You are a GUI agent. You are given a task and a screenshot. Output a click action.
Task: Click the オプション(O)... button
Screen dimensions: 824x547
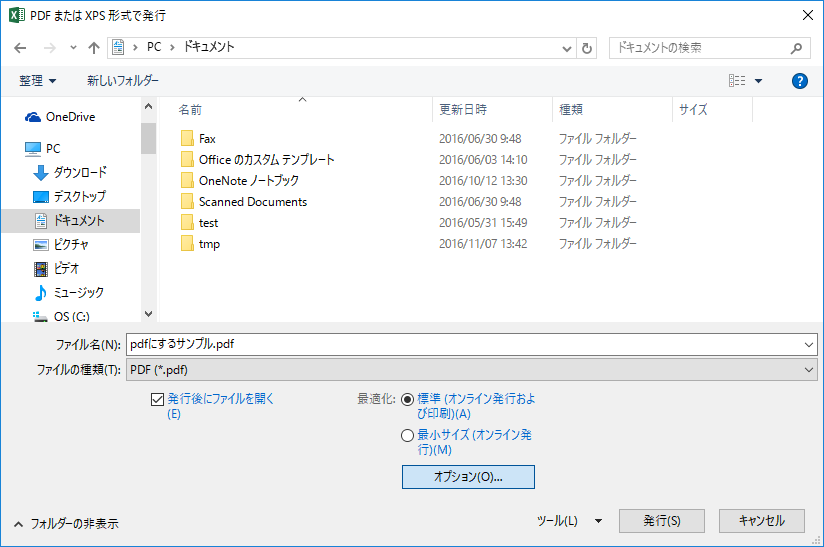pyautogui.click(x=468, y=477)
